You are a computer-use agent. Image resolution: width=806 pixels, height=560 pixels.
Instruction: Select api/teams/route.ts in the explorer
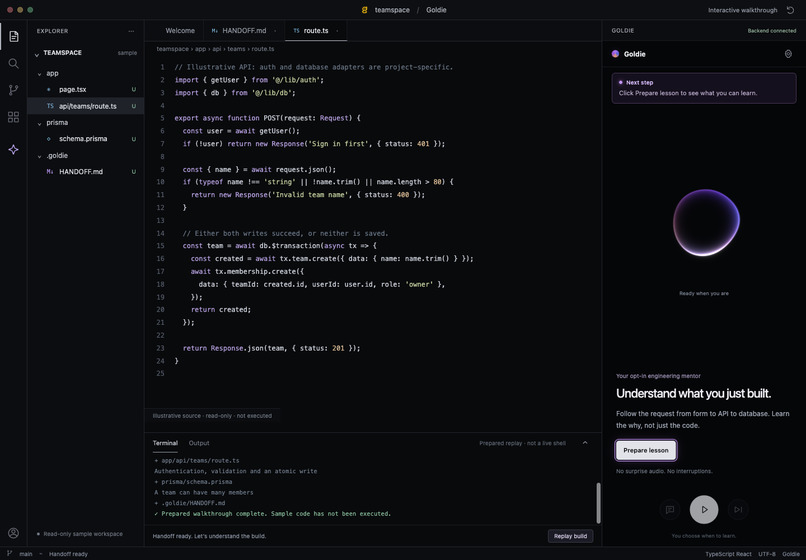[85, 106]
